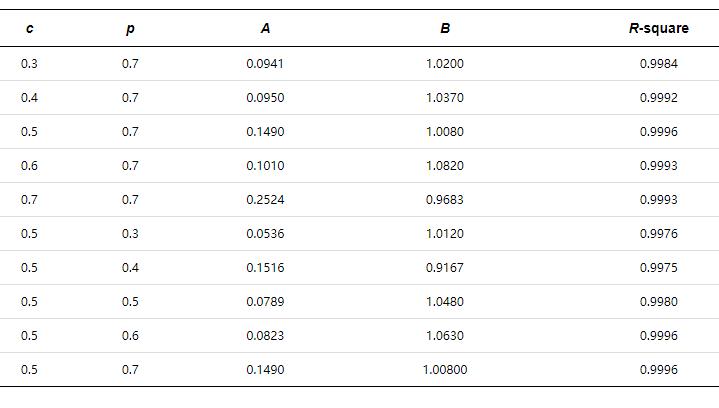719x408 pixels.
Task: Select the B value 1.0370
Action: [x=444, y=98]
